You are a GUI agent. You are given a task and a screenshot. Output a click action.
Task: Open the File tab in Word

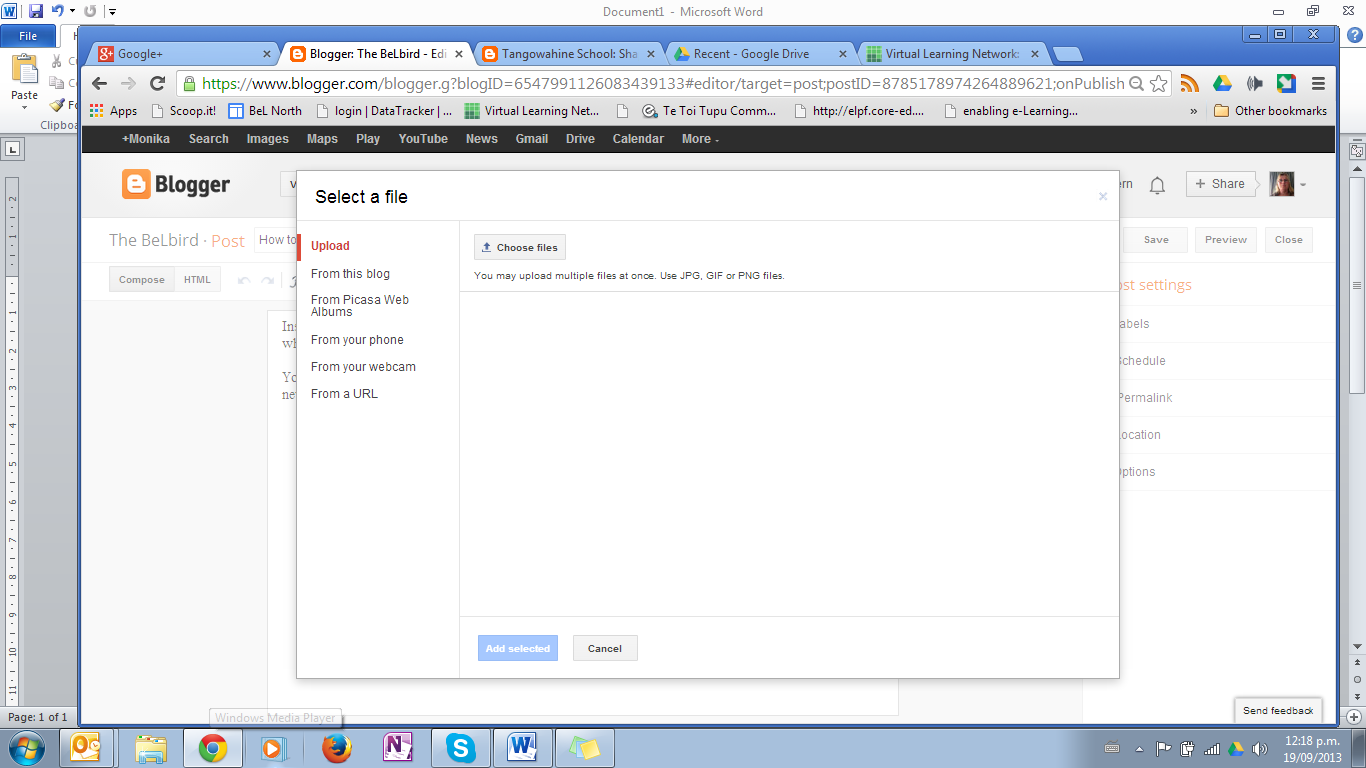click(x=28, y=36)
